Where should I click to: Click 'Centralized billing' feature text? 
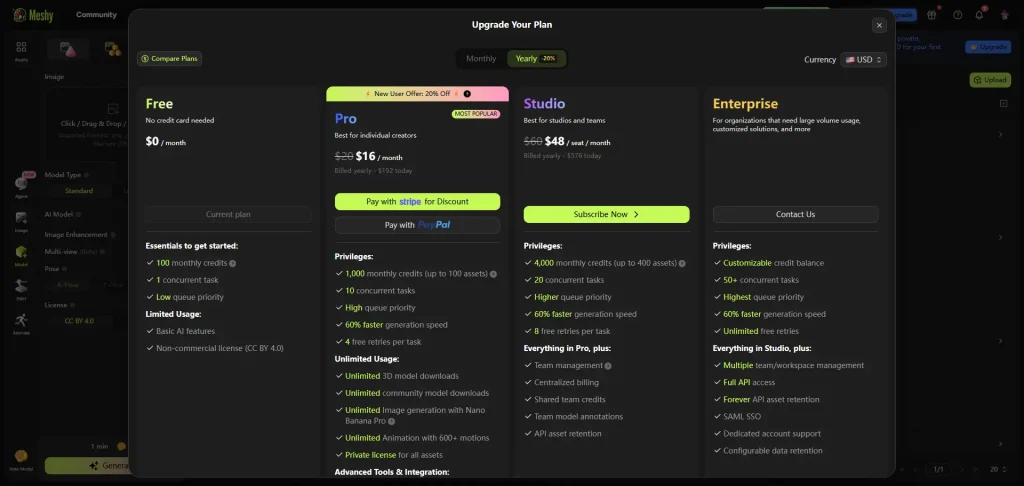566,383
